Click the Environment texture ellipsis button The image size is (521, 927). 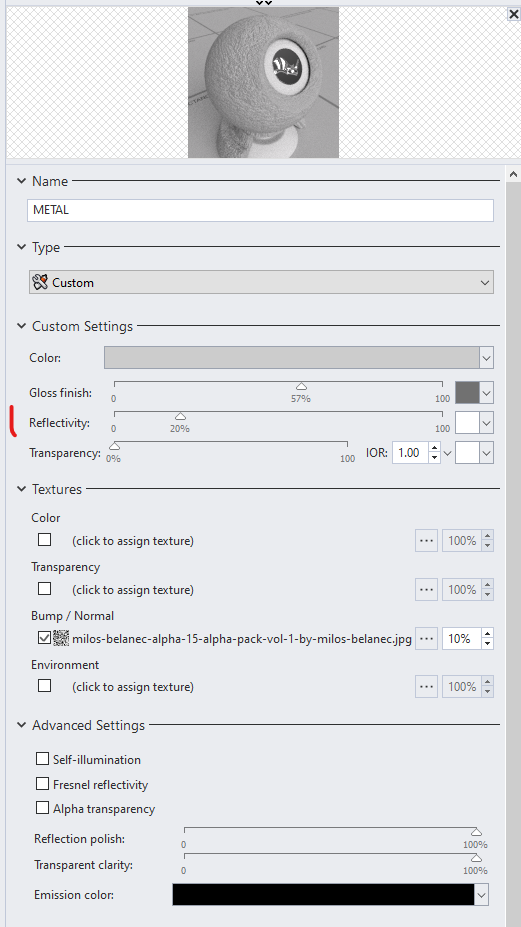click(x=426, y=686)
